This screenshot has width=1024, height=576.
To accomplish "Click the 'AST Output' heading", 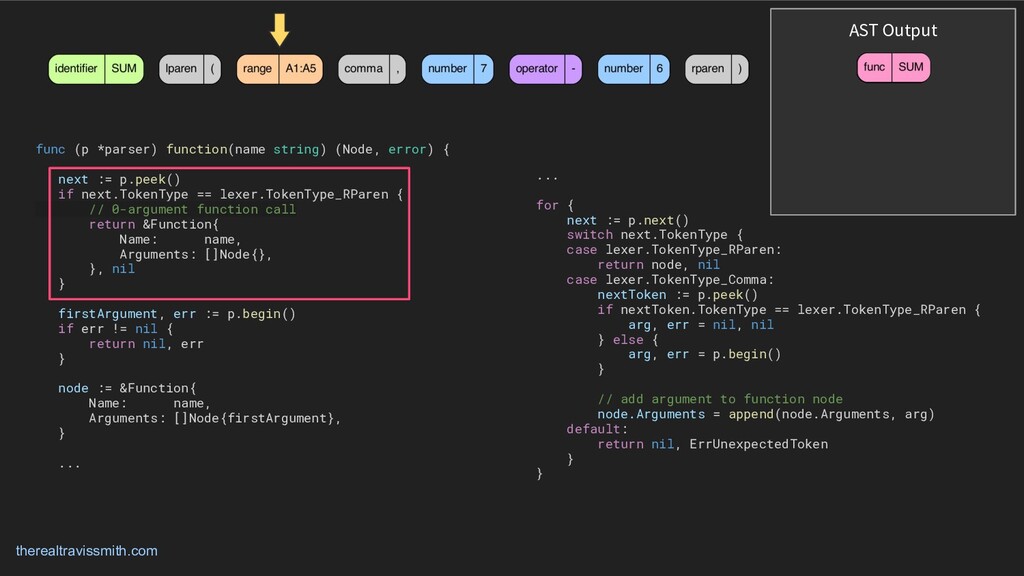I will coord(893,30).
